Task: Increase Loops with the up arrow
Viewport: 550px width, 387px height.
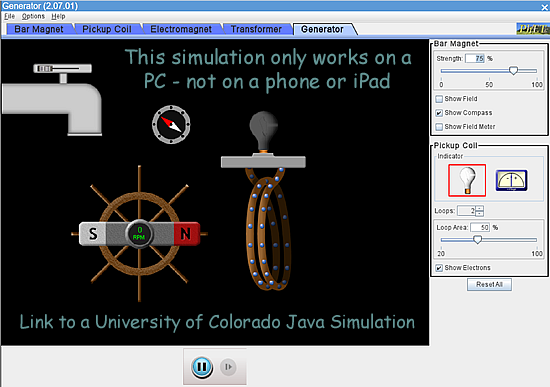Action: coord(480,208)
